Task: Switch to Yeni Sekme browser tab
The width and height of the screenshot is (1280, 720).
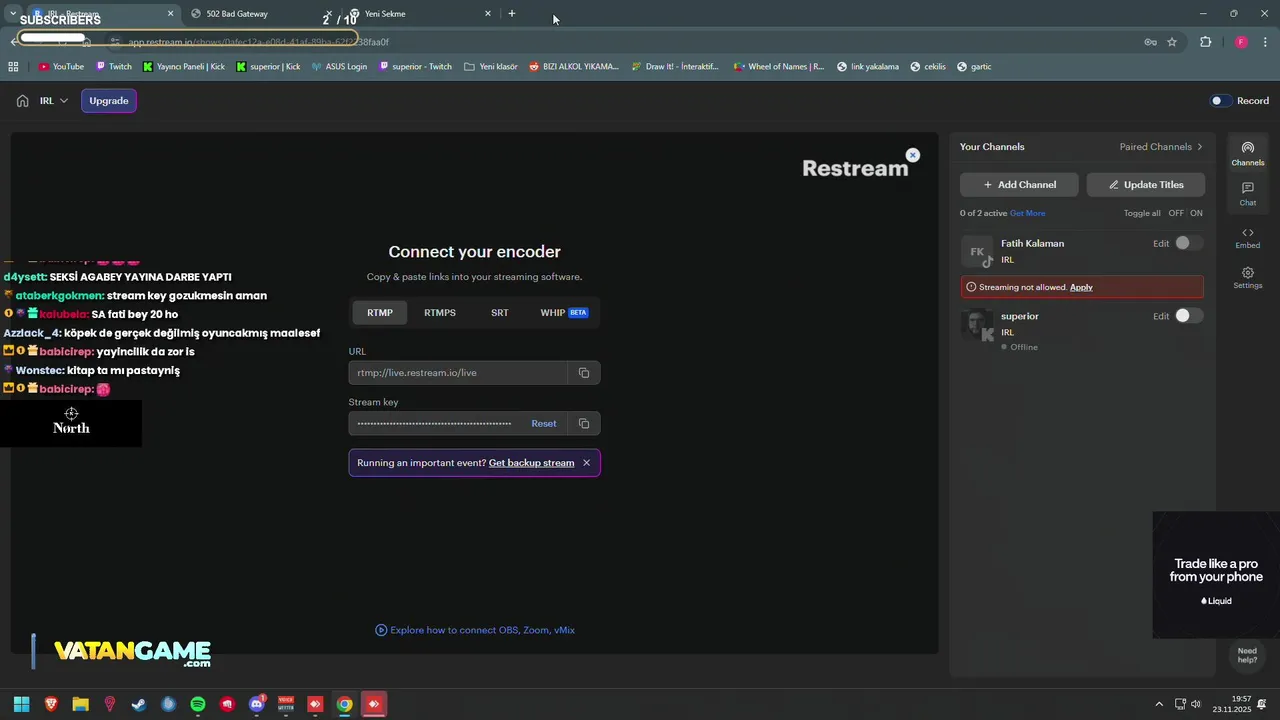Action: pos(420,14)
